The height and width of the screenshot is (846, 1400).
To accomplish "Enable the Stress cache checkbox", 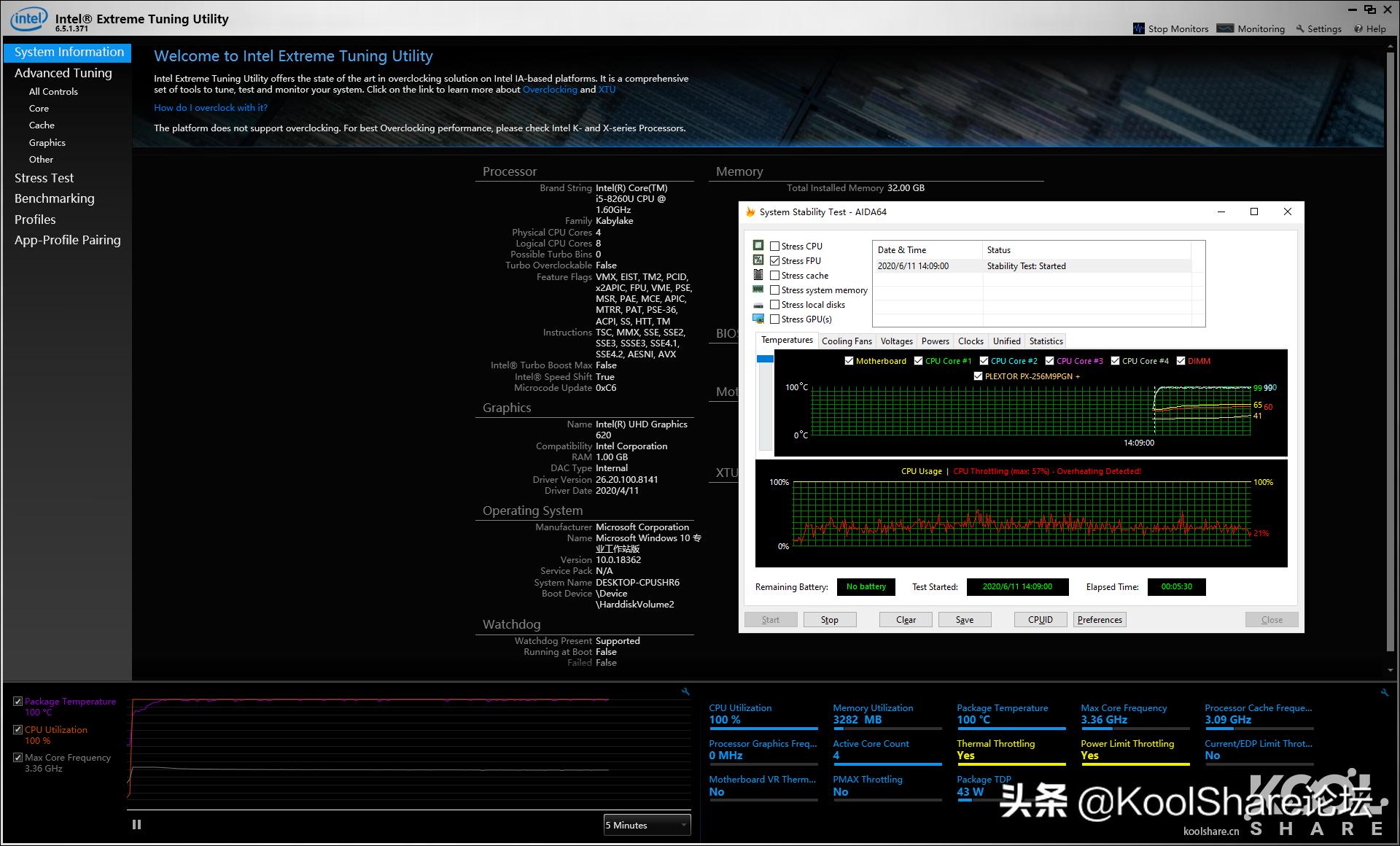I will [775, 275].
